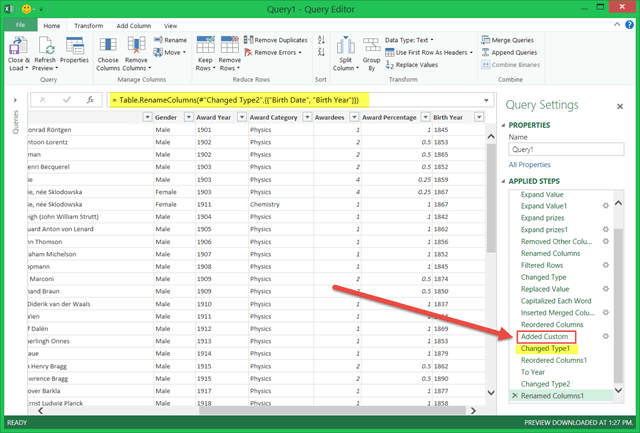
Task: Open settings gear for Added Custom step
Action: [x=606, y=336]
